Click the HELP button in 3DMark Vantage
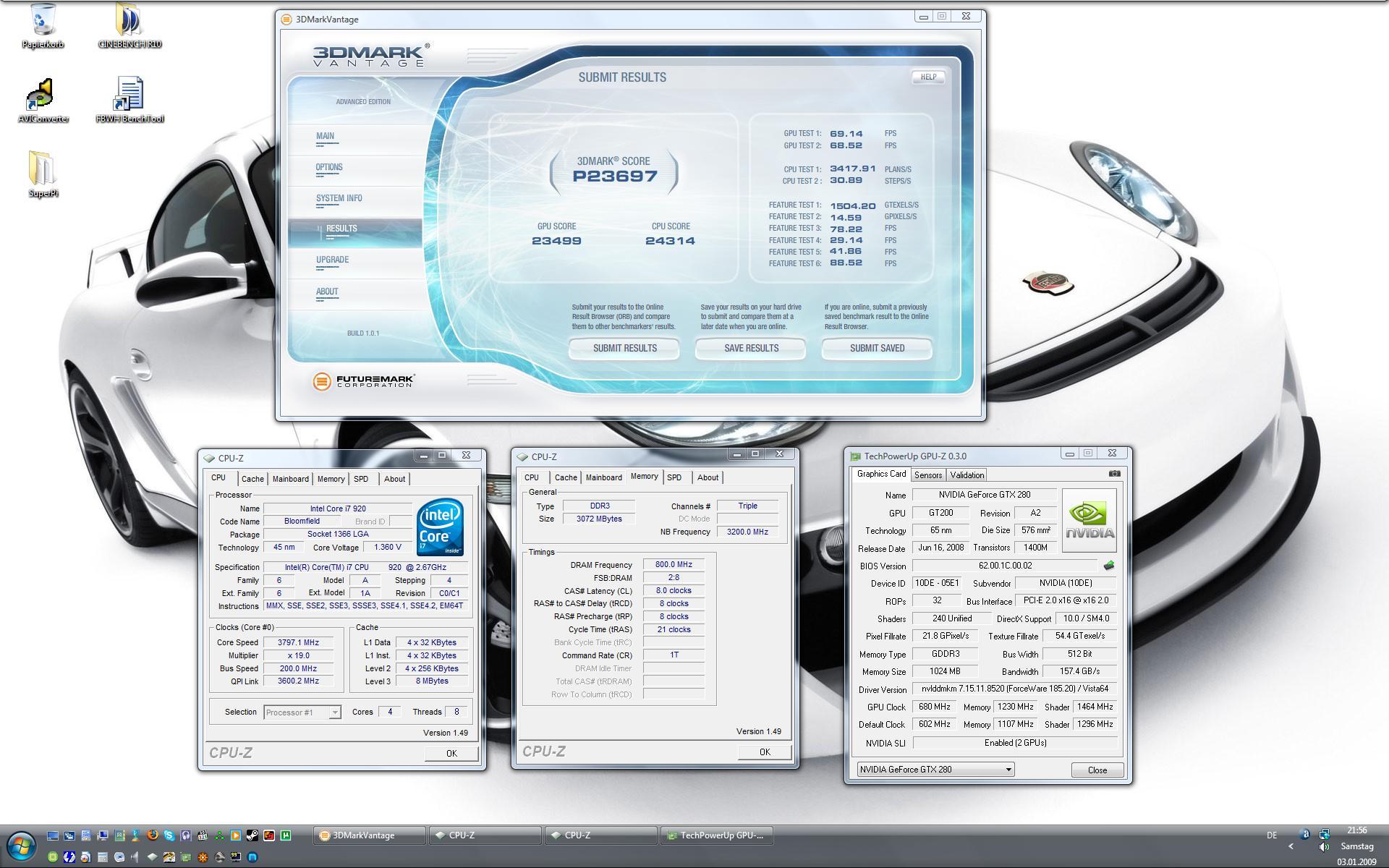 click(x=928, y=77)
